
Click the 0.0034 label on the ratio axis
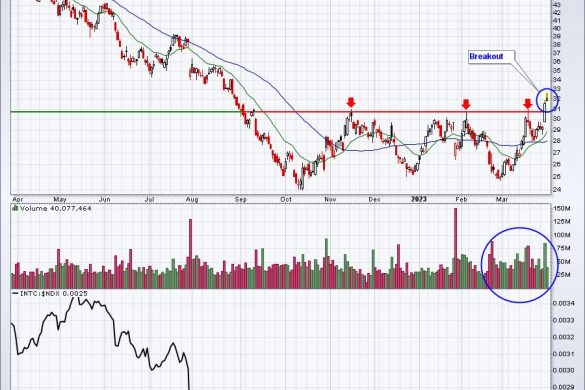[x=563, y=303]
